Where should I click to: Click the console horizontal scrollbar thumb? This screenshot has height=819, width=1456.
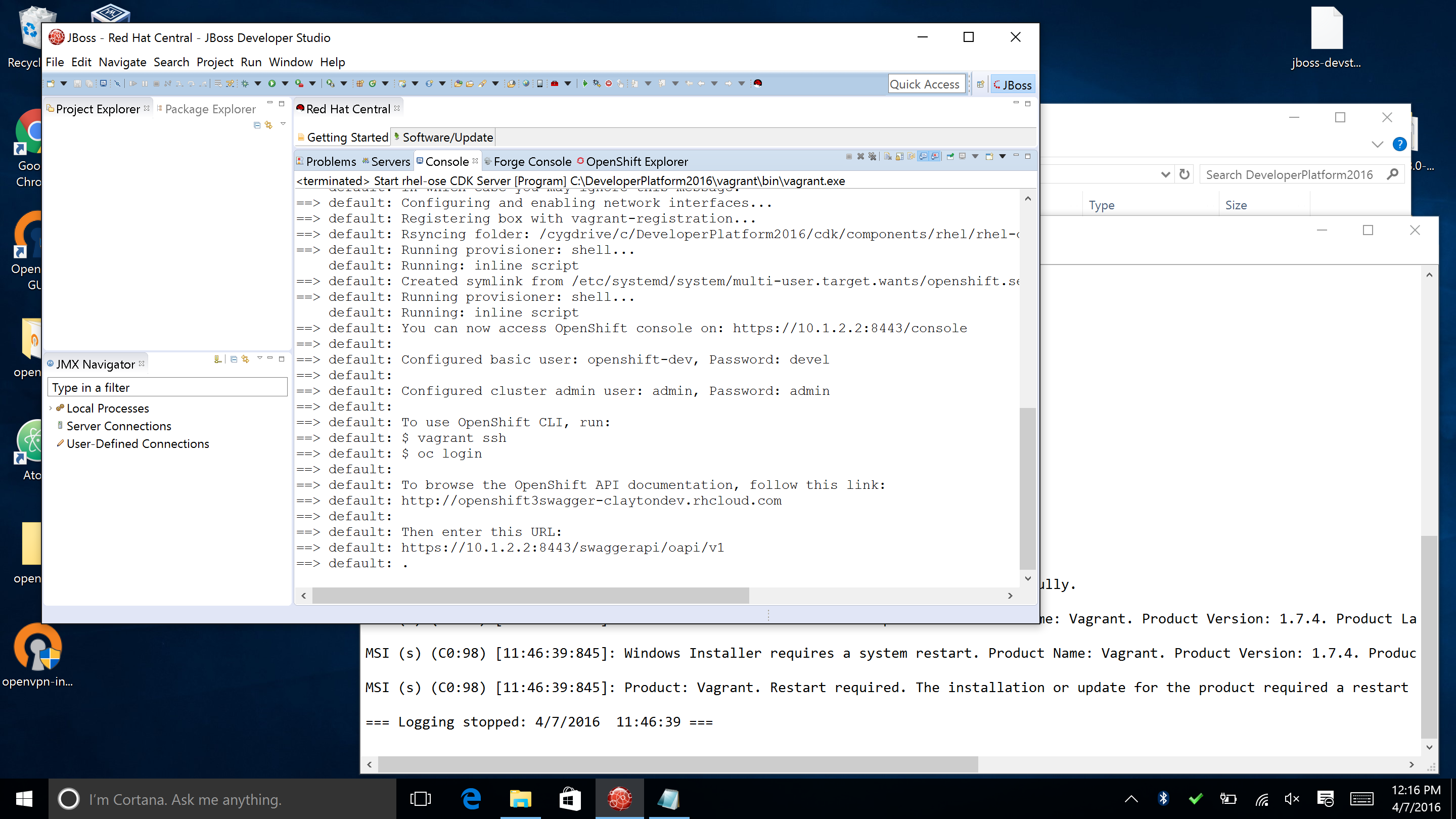point(530,595)
